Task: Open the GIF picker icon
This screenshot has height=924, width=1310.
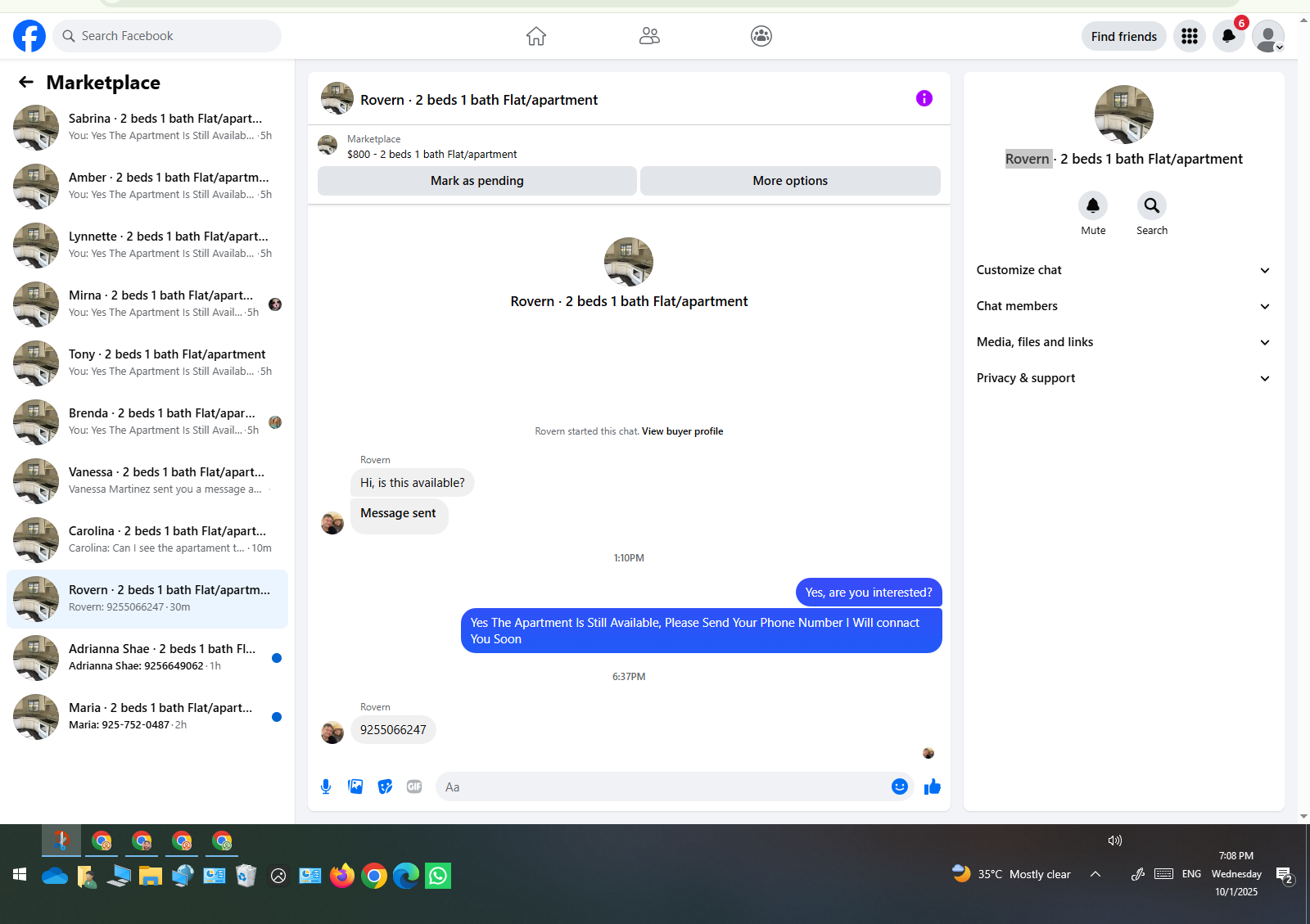Action: [414, 787]
